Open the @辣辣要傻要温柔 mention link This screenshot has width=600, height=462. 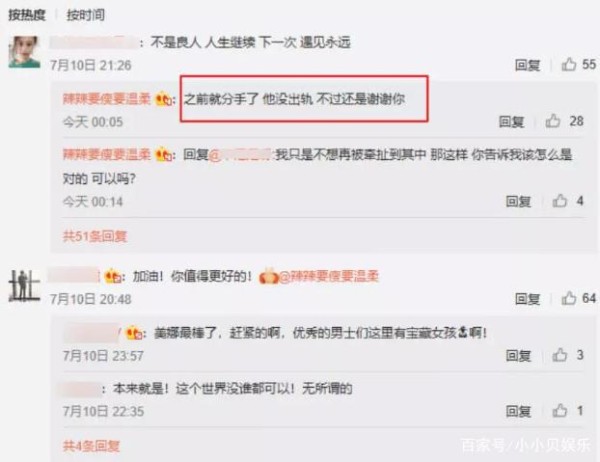[329, 276]
